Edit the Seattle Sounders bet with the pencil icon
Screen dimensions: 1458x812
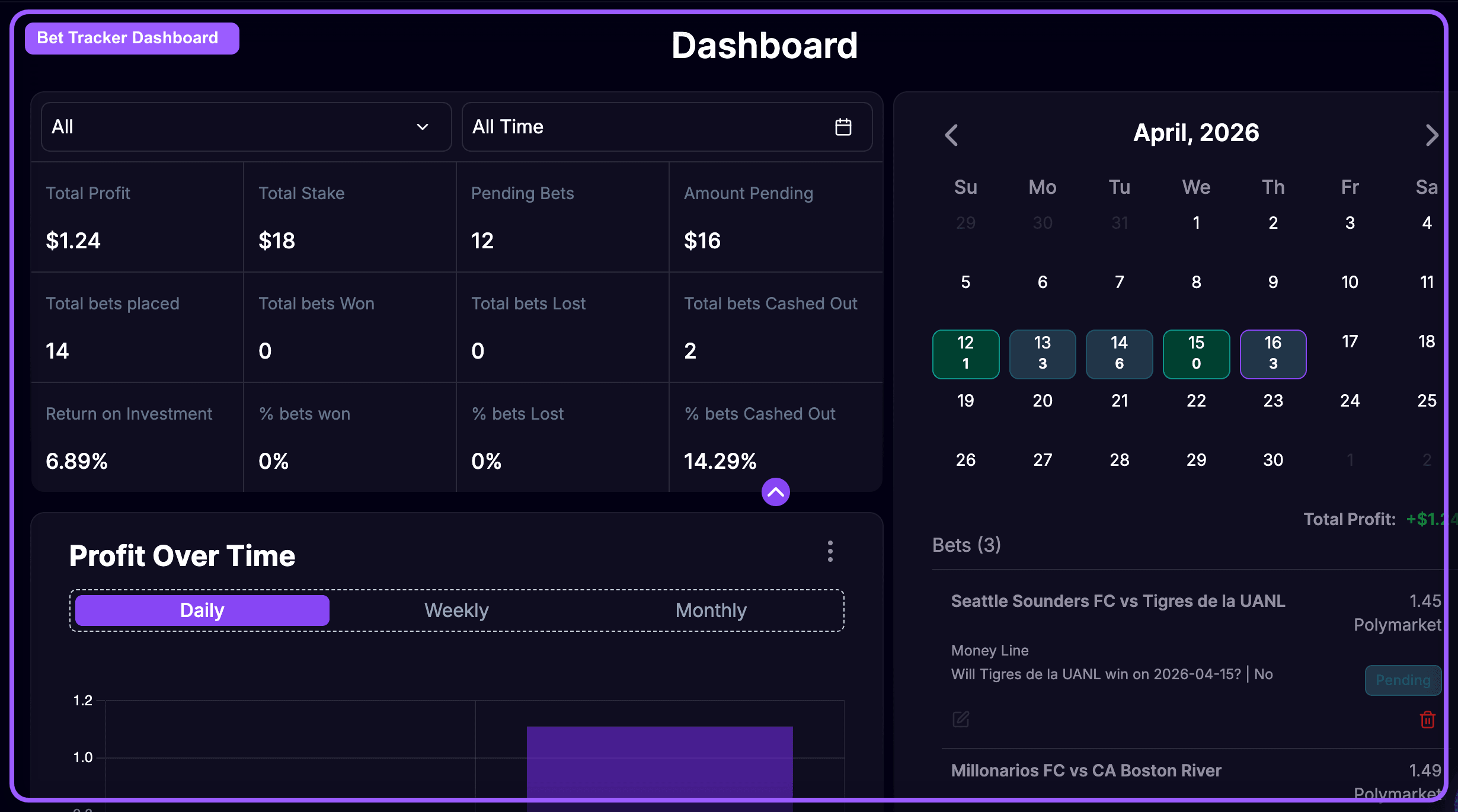coord(961,719)
